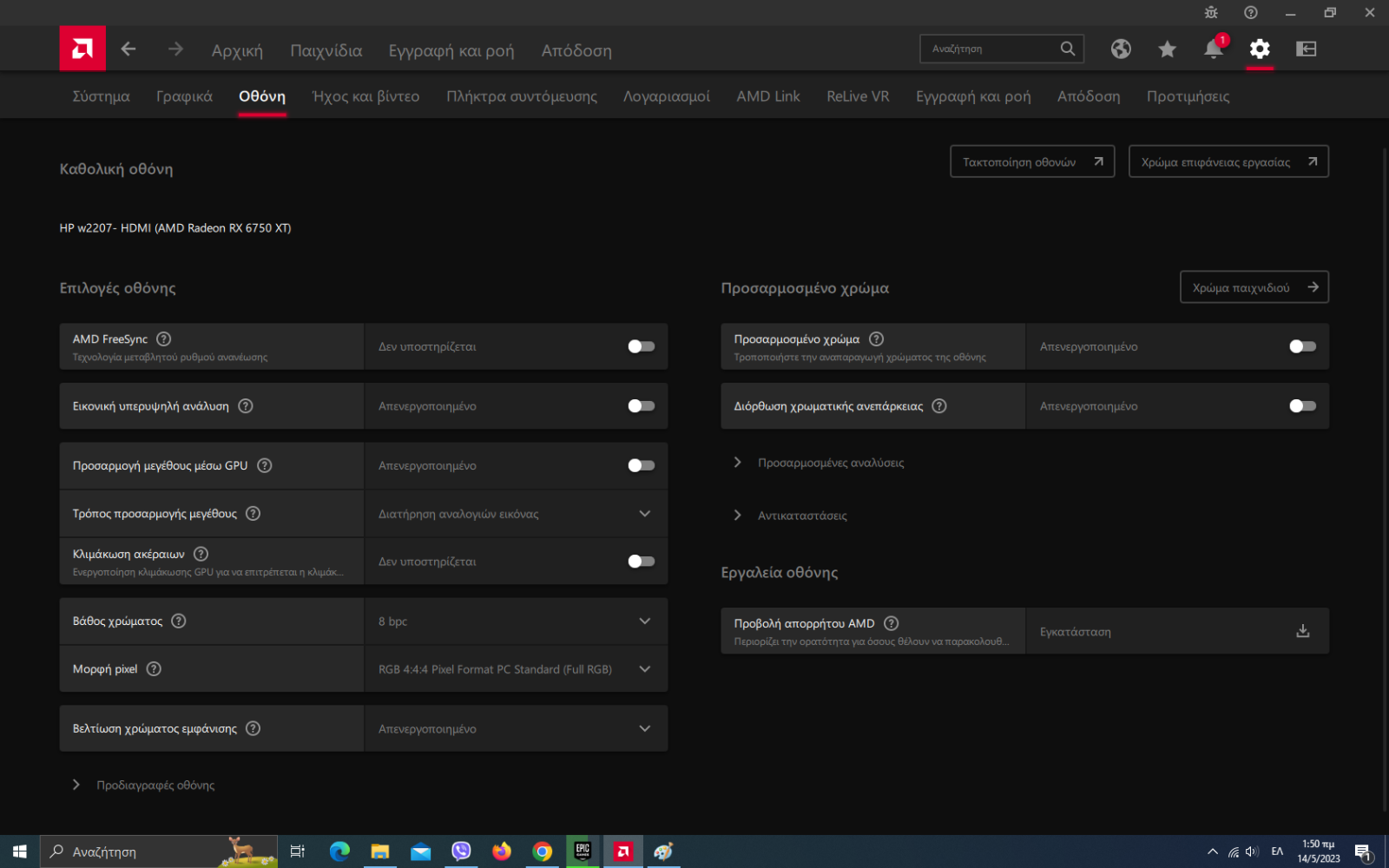Screen dimensions: 1389x868
Task: Open help question mark in title bar
Action: (1251, 12)
